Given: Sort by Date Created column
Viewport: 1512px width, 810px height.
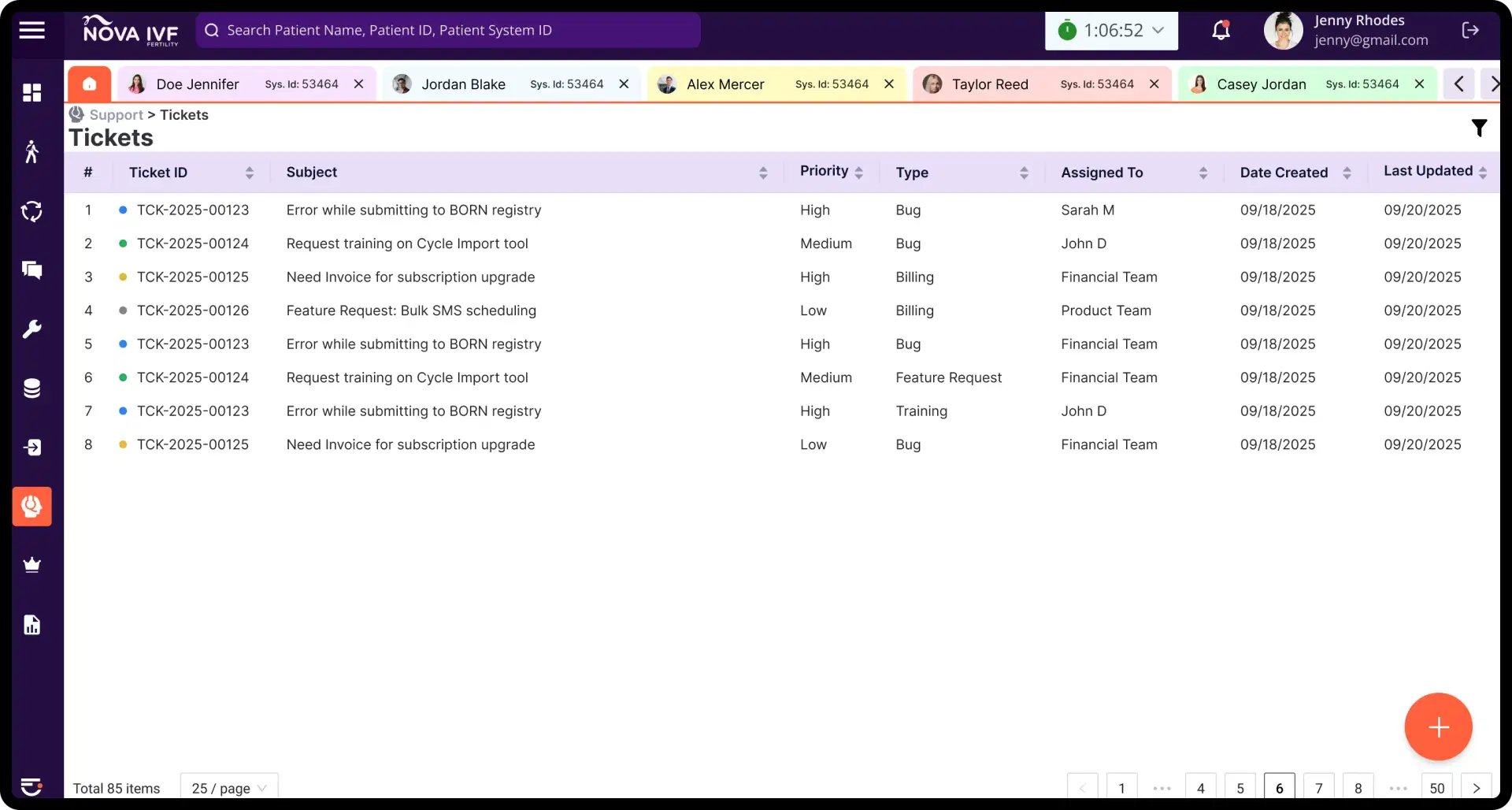Looking at the screenshot, I should (1347, 173).
